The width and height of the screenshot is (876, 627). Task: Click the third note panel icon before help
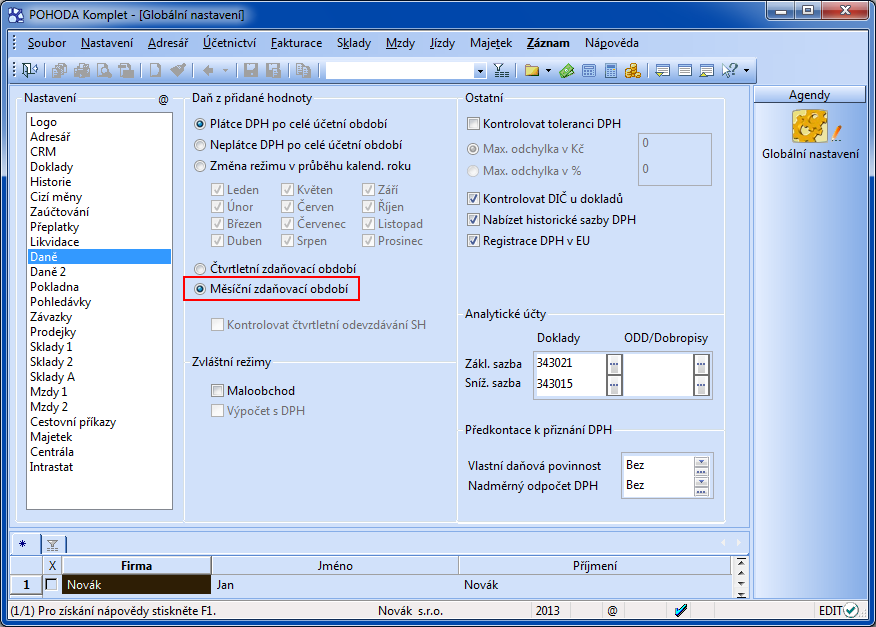coord(707,70)
